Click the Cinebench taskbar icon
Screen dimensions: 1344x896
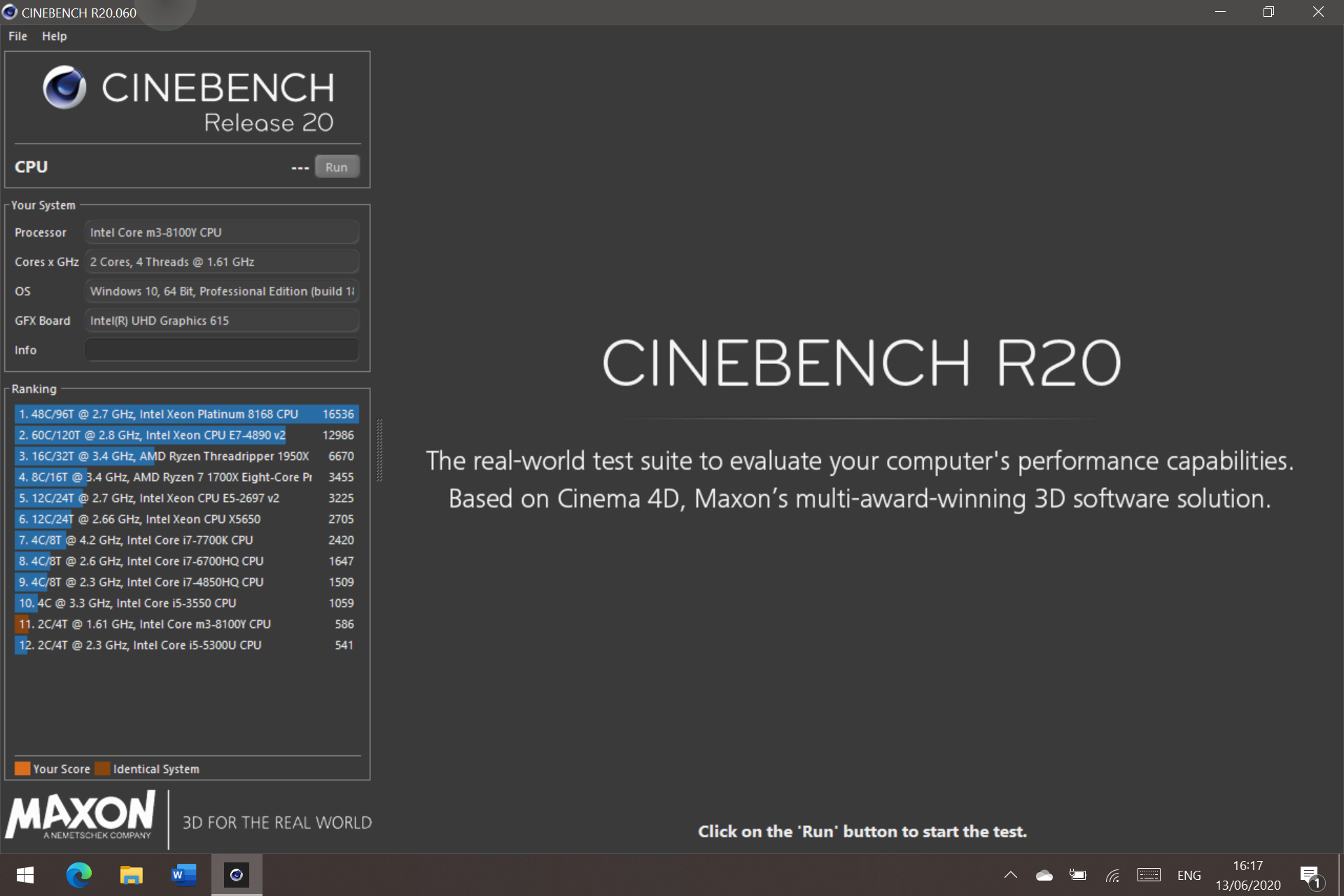coord(237,875)
